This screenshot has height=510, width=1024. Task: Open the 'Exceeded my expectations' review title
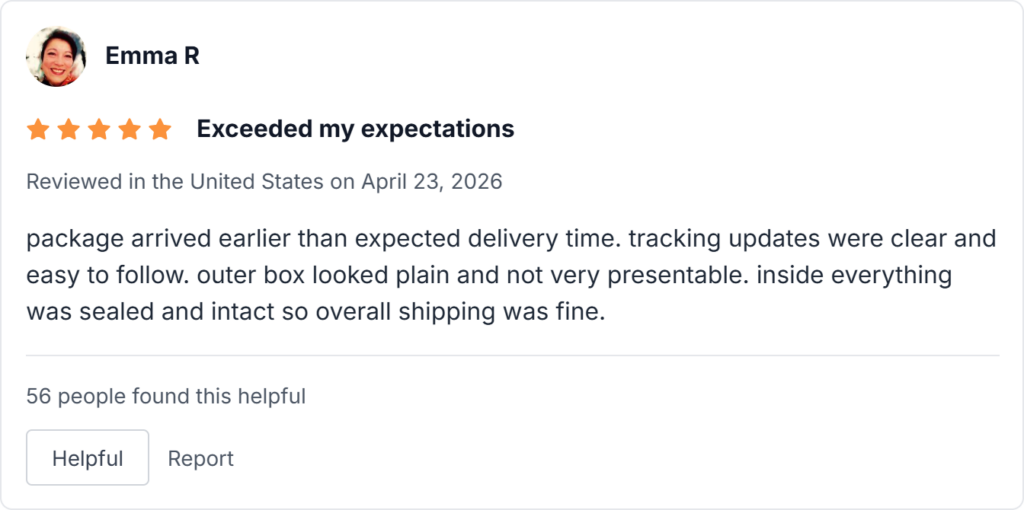pos(355,129)
